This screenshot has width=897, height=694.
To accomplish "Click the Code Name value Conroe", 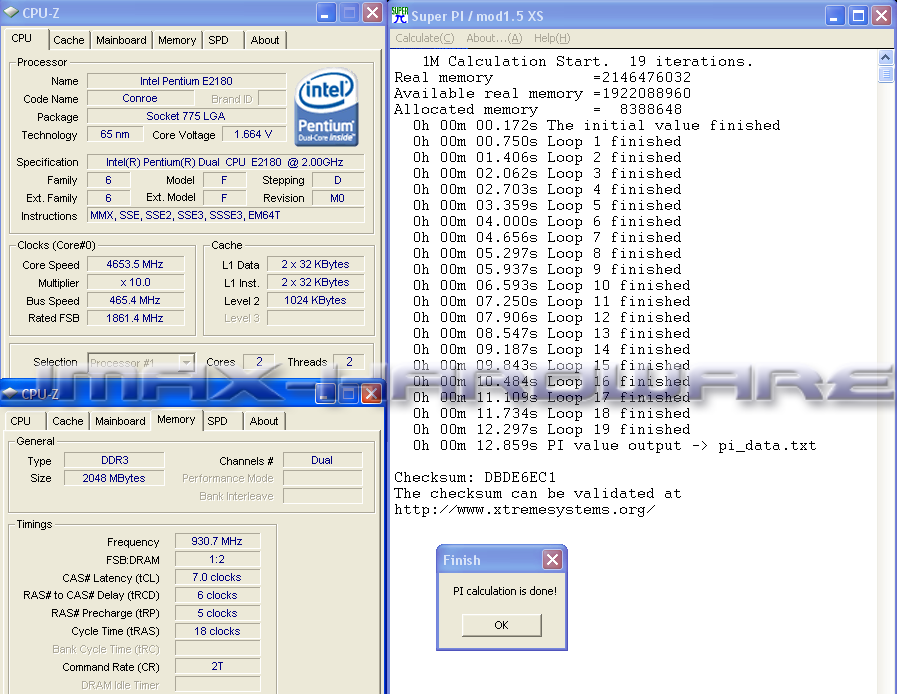I will tap(140, 98).
